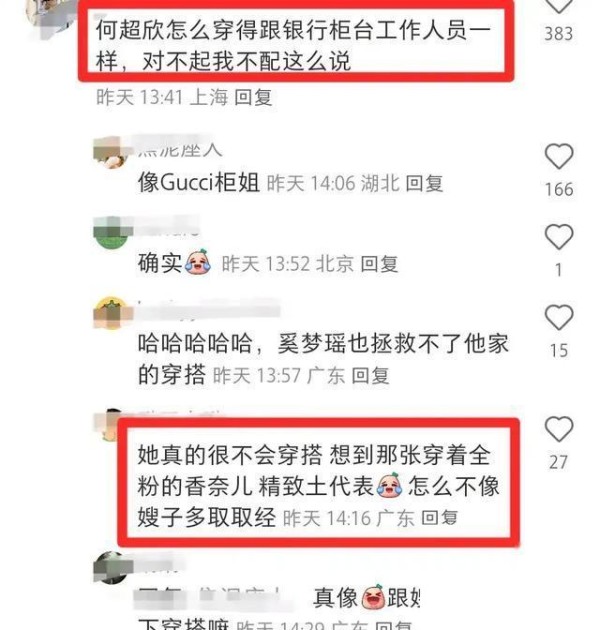Tap 回复 on the 北京 13:52 comment
600x630 pixels.
pos(379,264)
